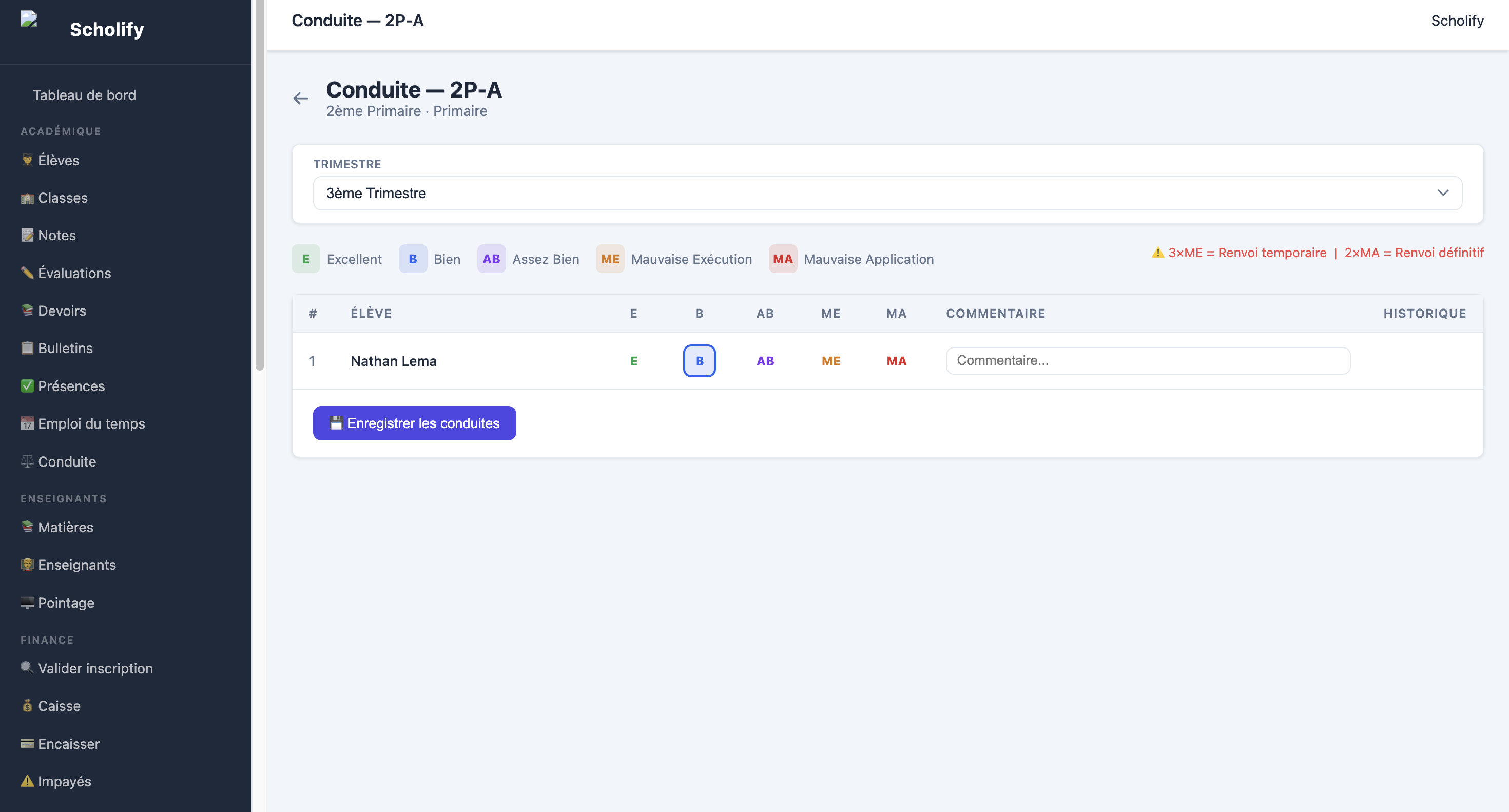Select grade ME for Nathan Lema
This screenshot has height=812, width=1509.
(x=830, y=361)
